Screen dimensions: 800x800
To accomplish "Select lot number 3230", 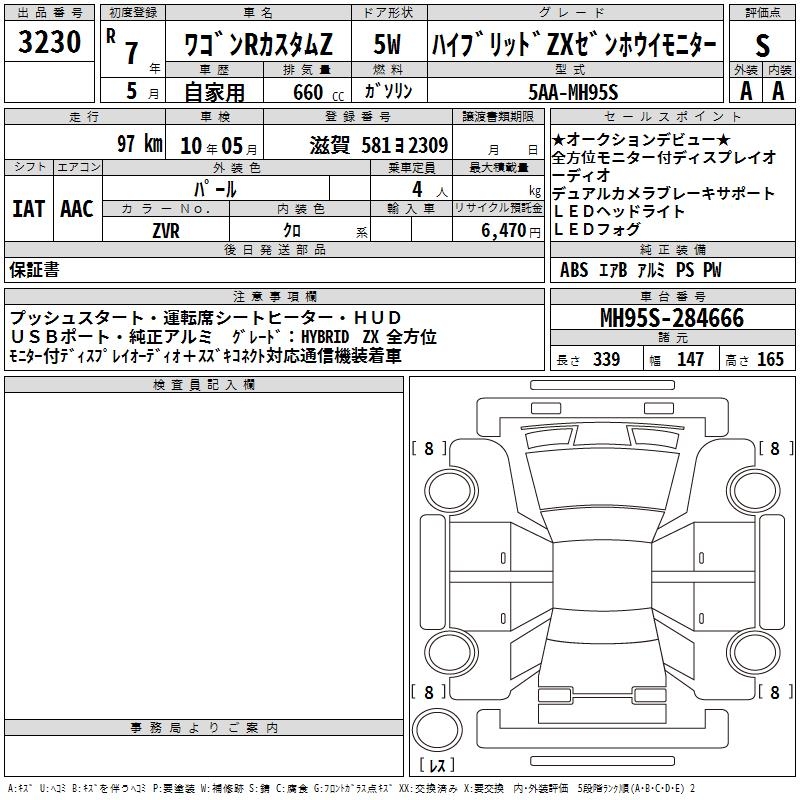I will 50,42.
